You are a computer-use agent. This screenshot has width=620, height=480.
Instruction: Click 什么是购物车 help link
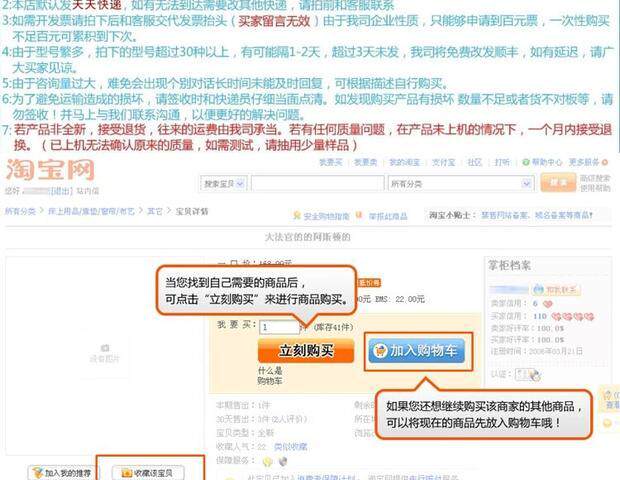point(270,376)
